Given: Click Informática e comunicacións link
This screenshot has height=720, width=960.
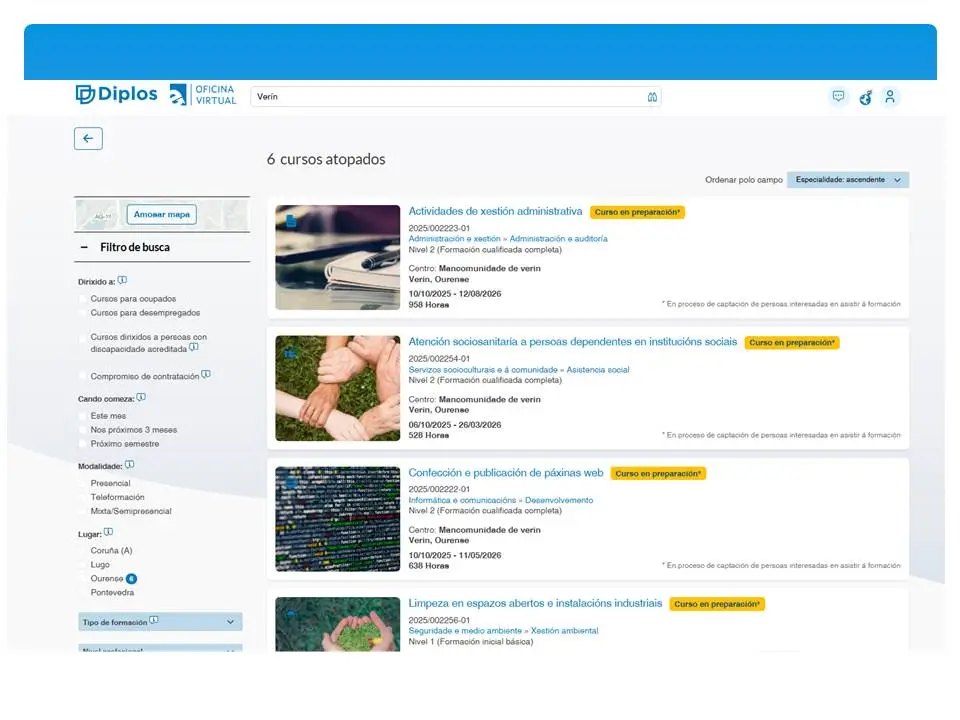Looking at the screenshot, I should tap(462, 500).
